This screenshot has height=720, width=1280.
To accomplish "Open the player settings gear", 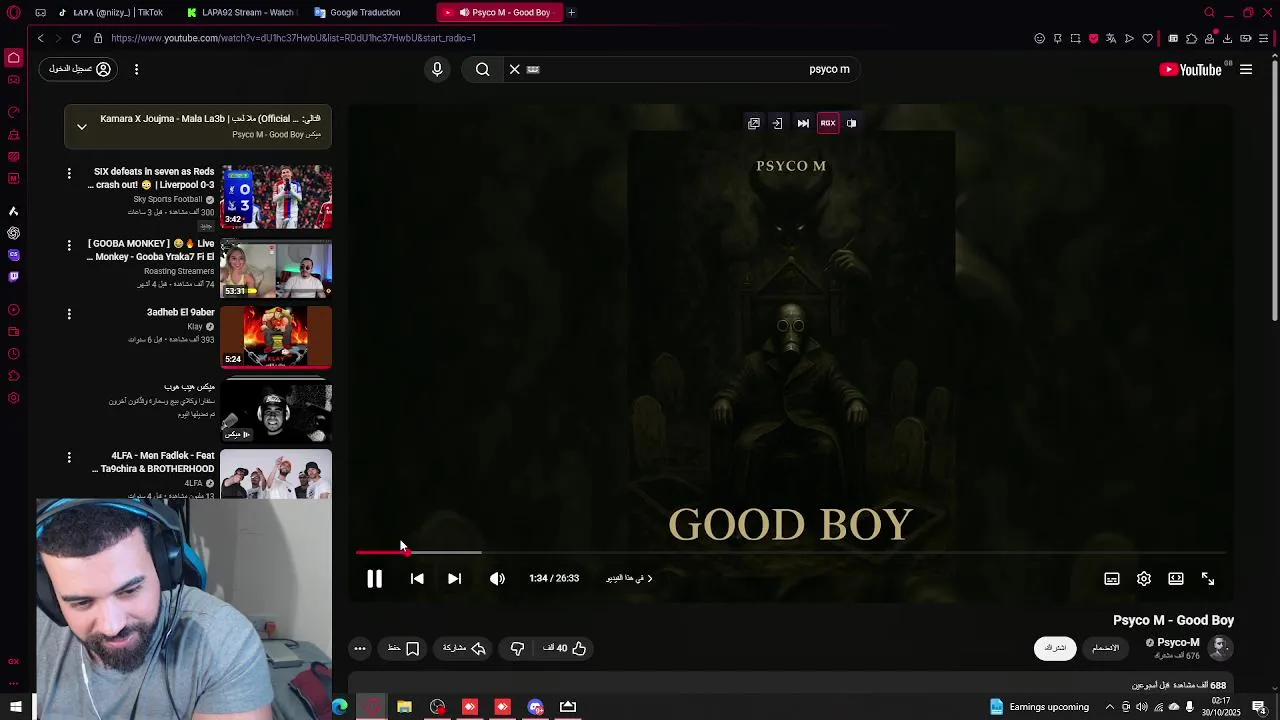I will 1144,579.
